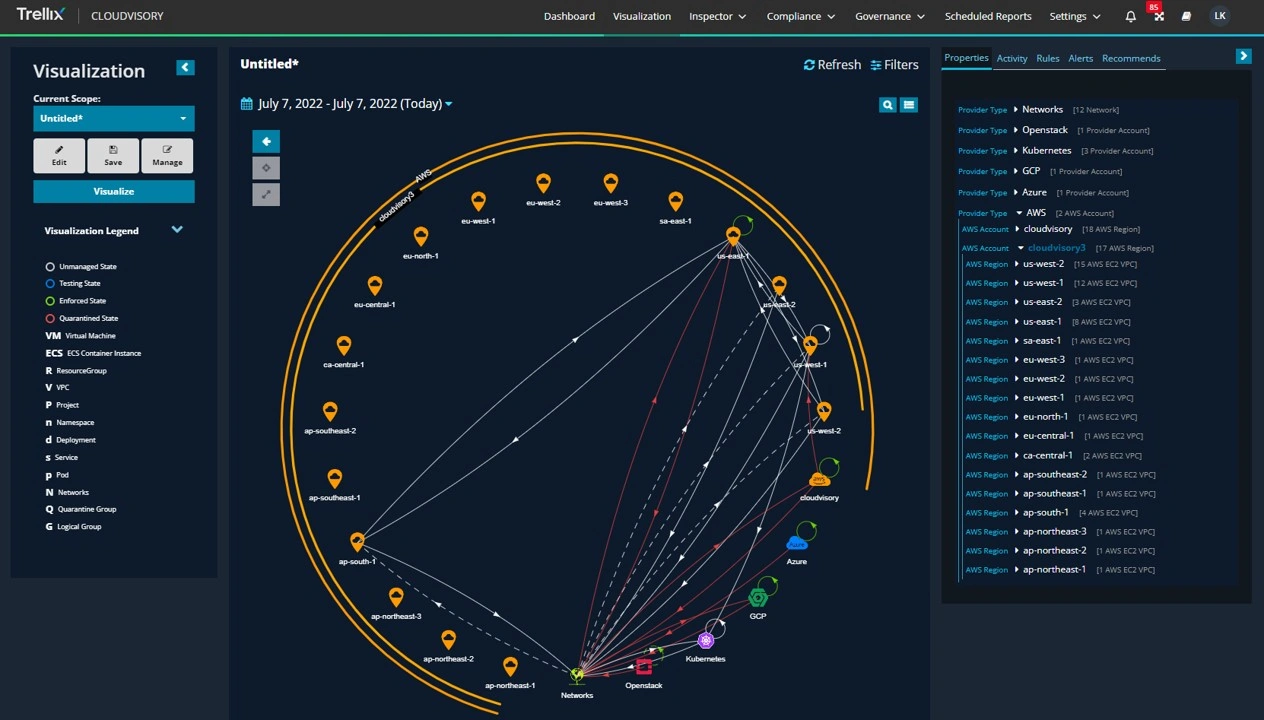Select the us-east-1 region node

tap(733, 237)
